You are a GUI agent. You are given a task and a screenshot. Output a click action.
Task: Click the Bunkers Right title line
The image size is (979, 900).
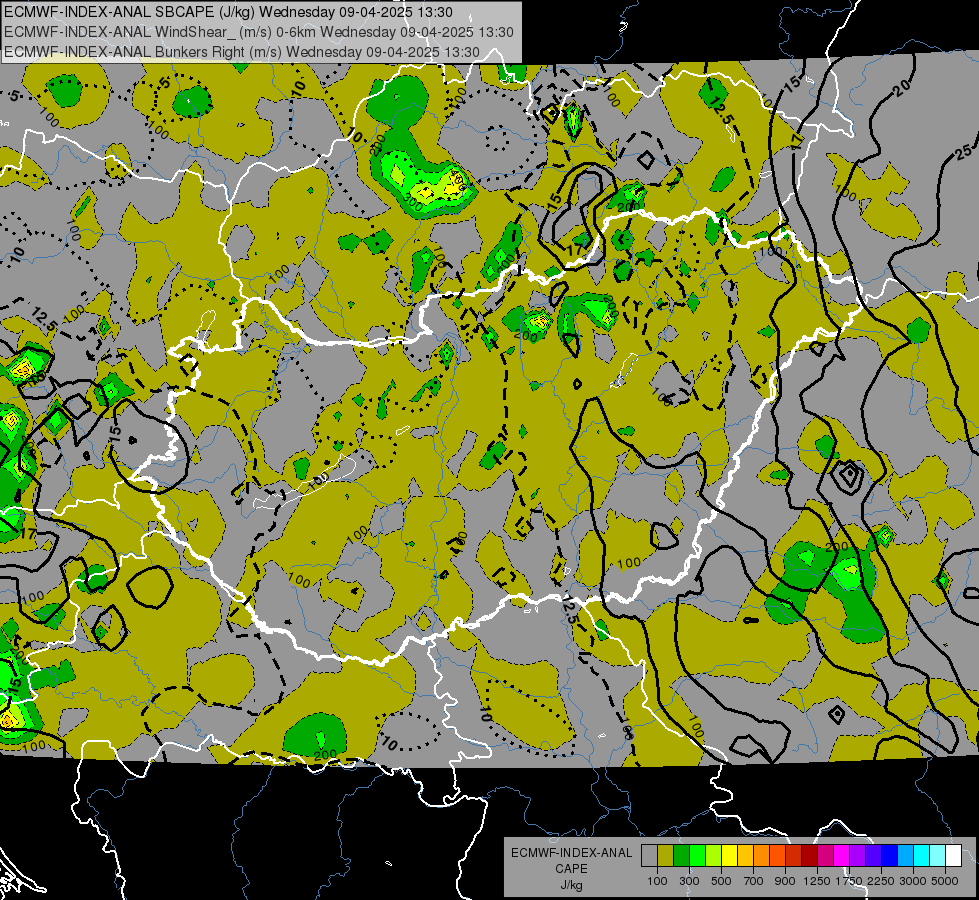242,52
